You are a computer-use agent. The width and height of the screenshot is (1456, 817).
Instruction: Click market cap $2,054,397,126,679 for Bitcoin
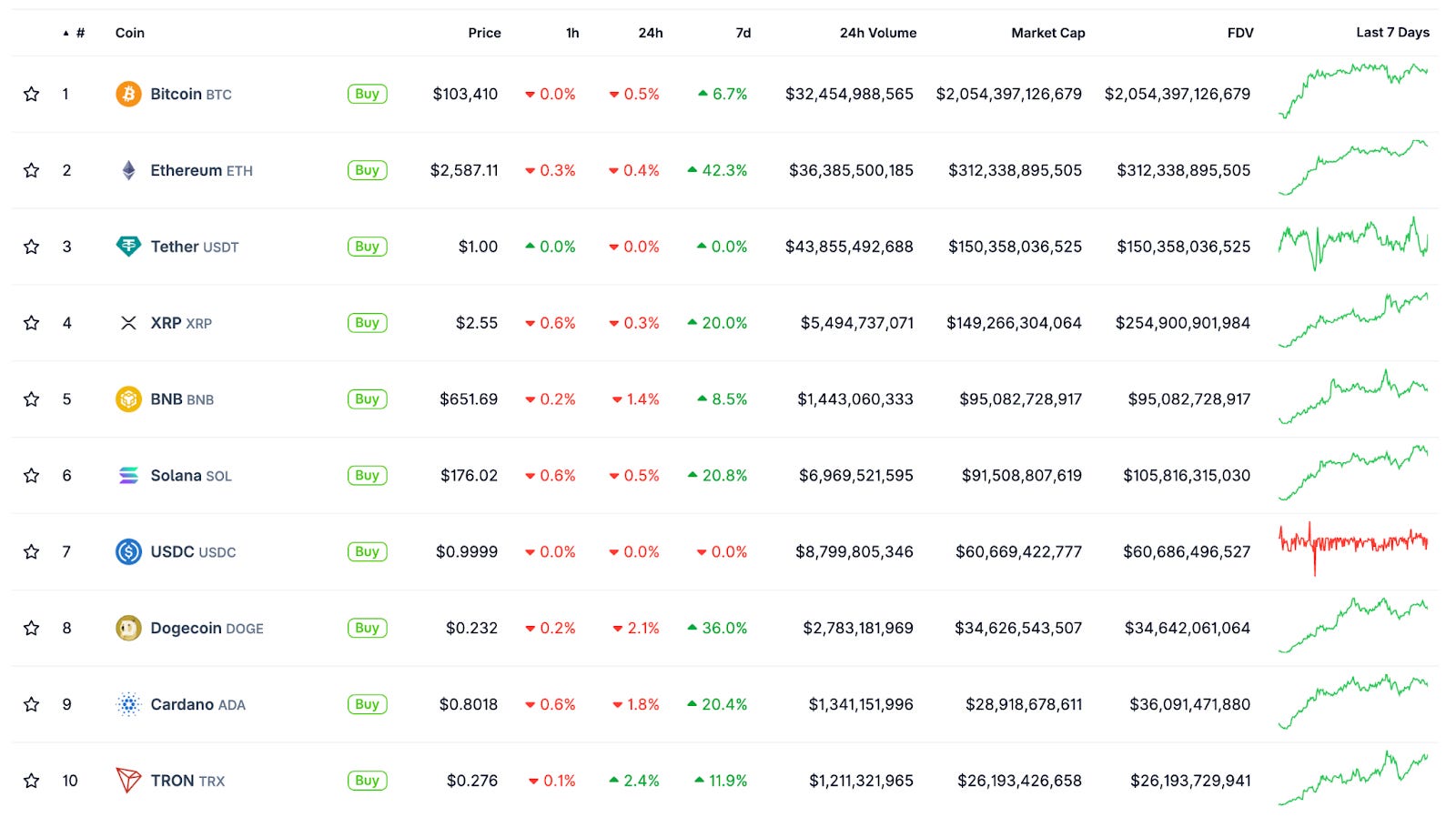click(x=1009, y=94)
